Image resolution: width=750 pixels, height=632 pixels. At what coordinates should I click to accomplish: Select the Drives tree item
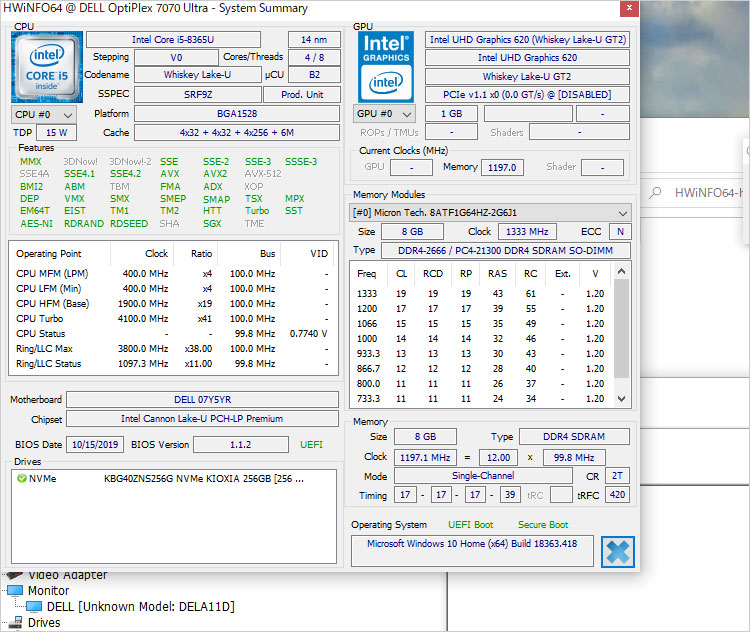(44, 622)
